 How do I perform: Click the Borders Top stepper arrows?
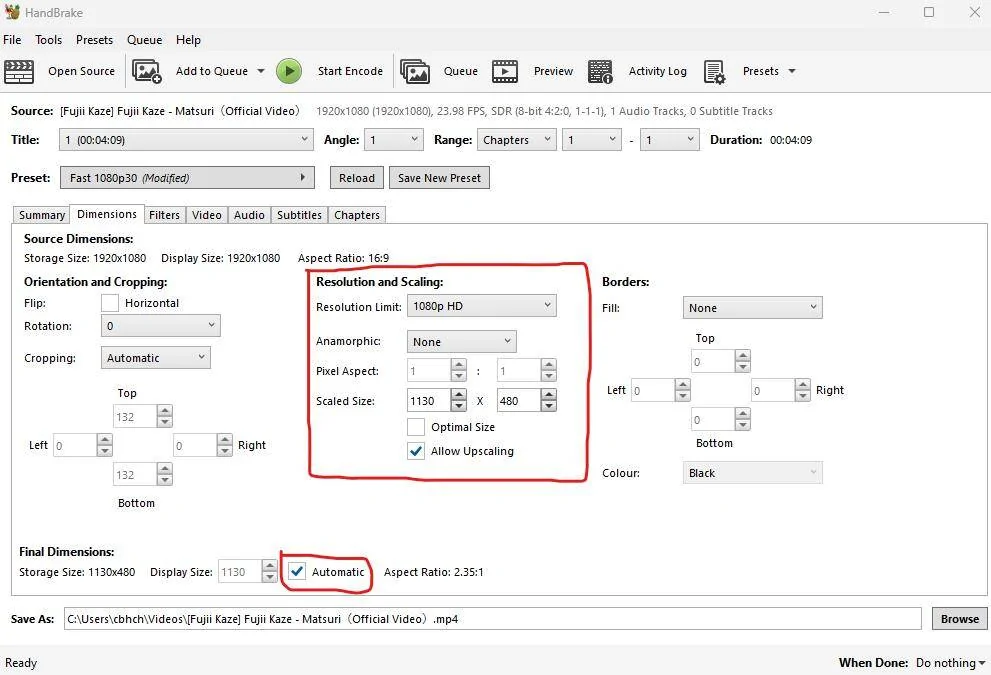click(x=743, y=362)
